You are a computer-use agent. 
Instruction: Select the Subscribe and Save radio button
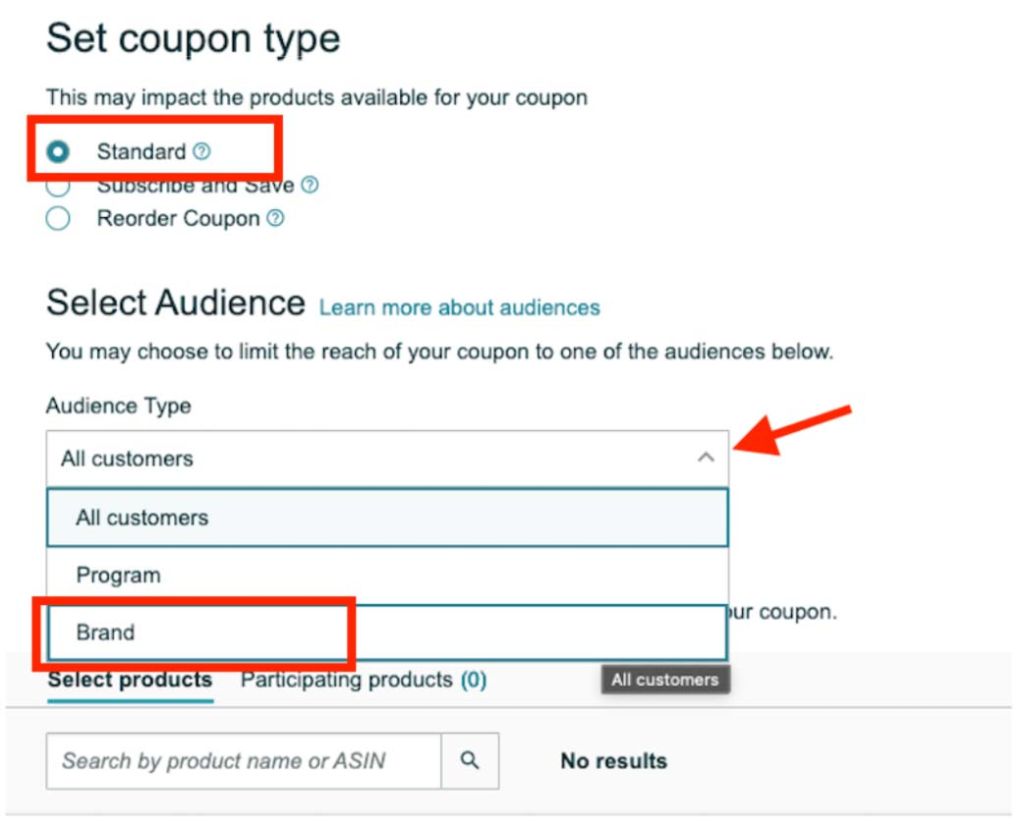[57, 187]
